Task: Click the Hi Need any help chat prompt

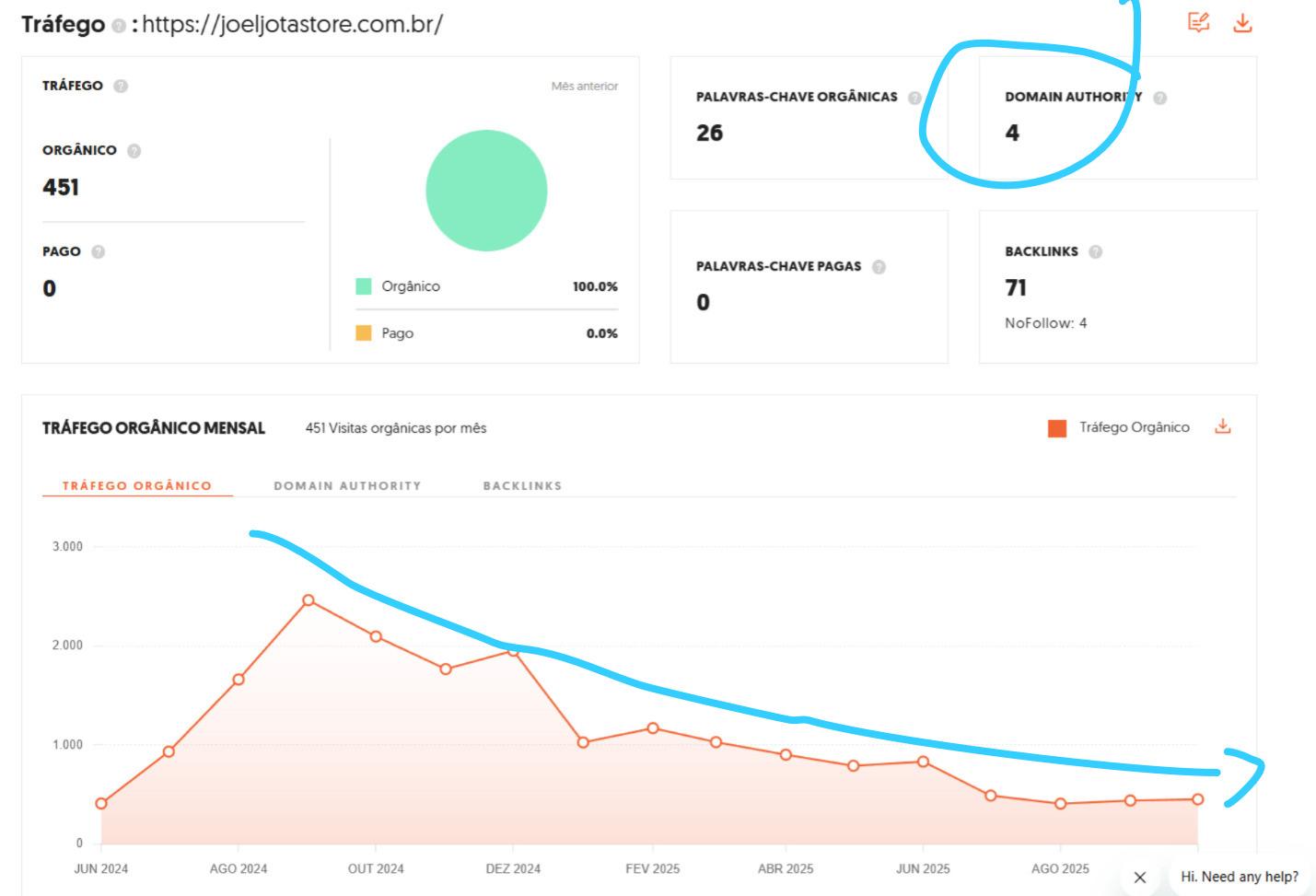Action: (x=1239, y=879)
